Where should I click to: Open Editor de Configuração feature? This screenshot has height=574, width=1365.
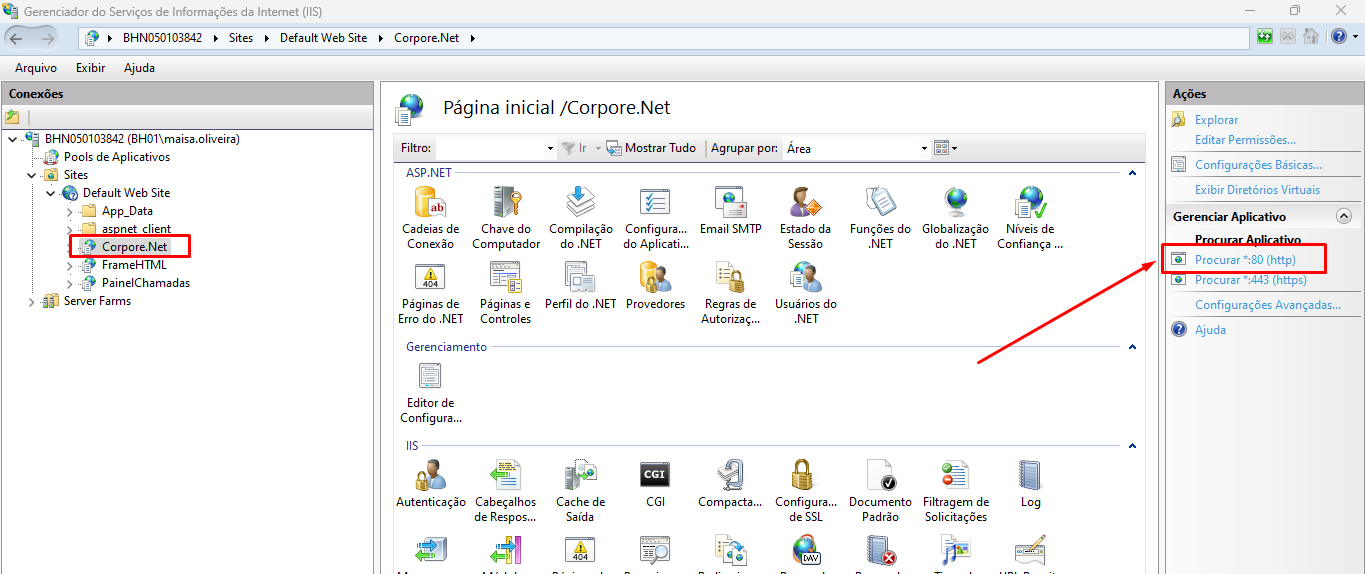coord(430,392)
